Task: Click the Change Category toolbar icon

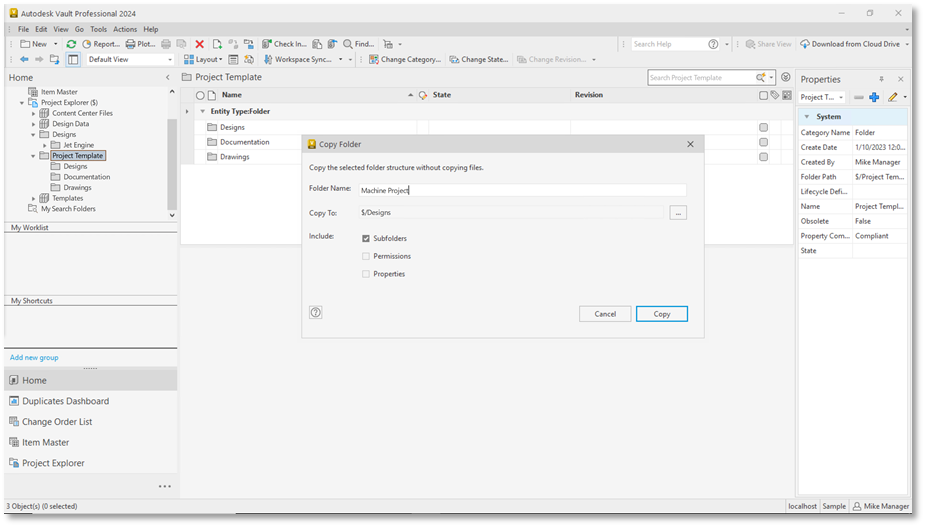Action: [373, 60]
